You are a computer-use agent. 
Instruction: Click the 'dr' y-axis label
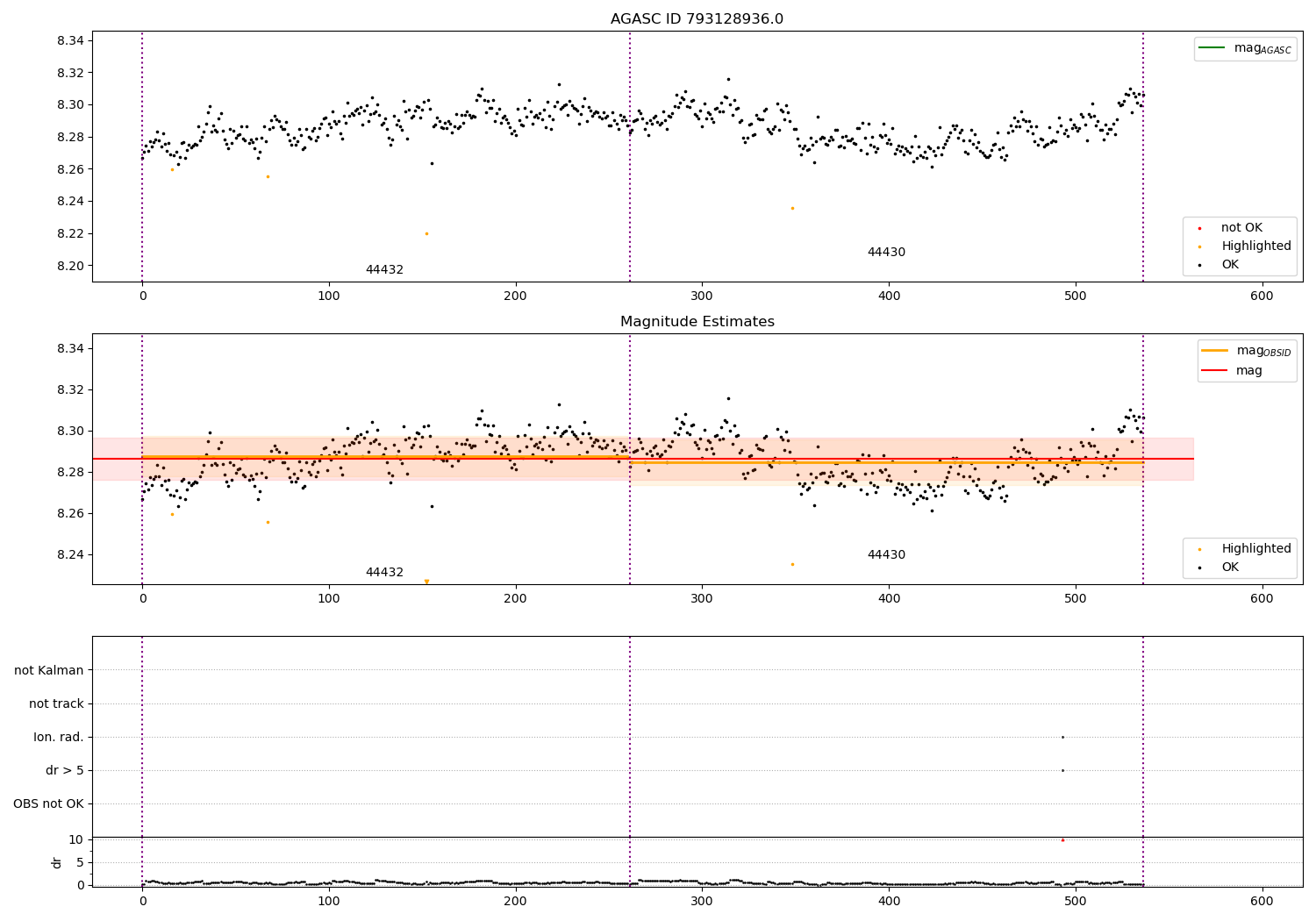click(57, 862)
